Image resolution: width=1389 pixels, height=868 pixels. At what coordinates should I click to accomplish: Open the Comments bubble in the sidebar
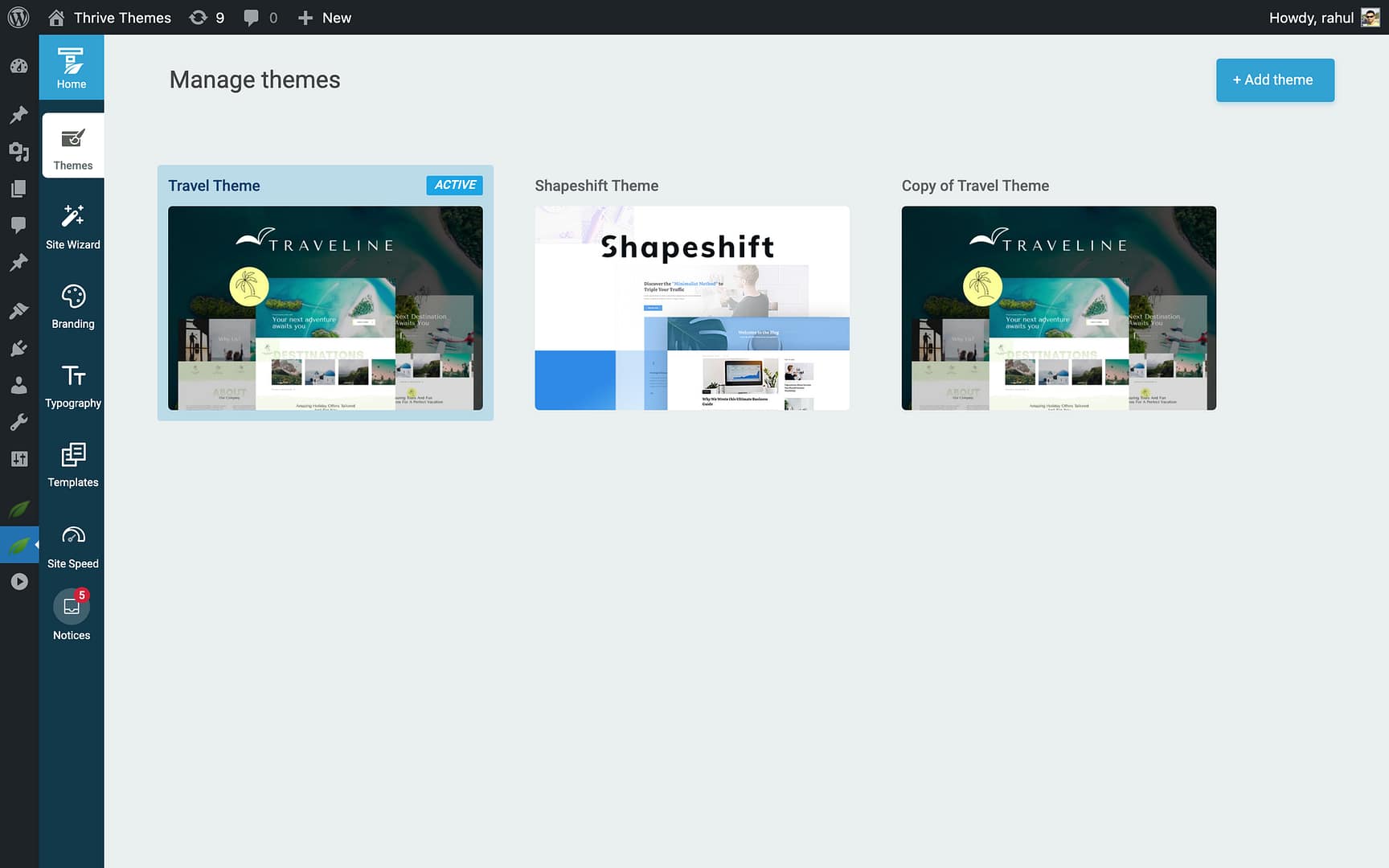point(18,224)
